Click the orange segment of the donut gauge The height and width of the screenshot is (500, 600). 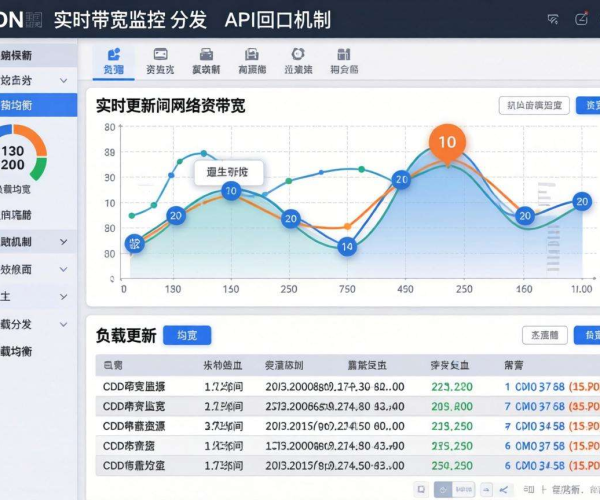coord(31,138)
